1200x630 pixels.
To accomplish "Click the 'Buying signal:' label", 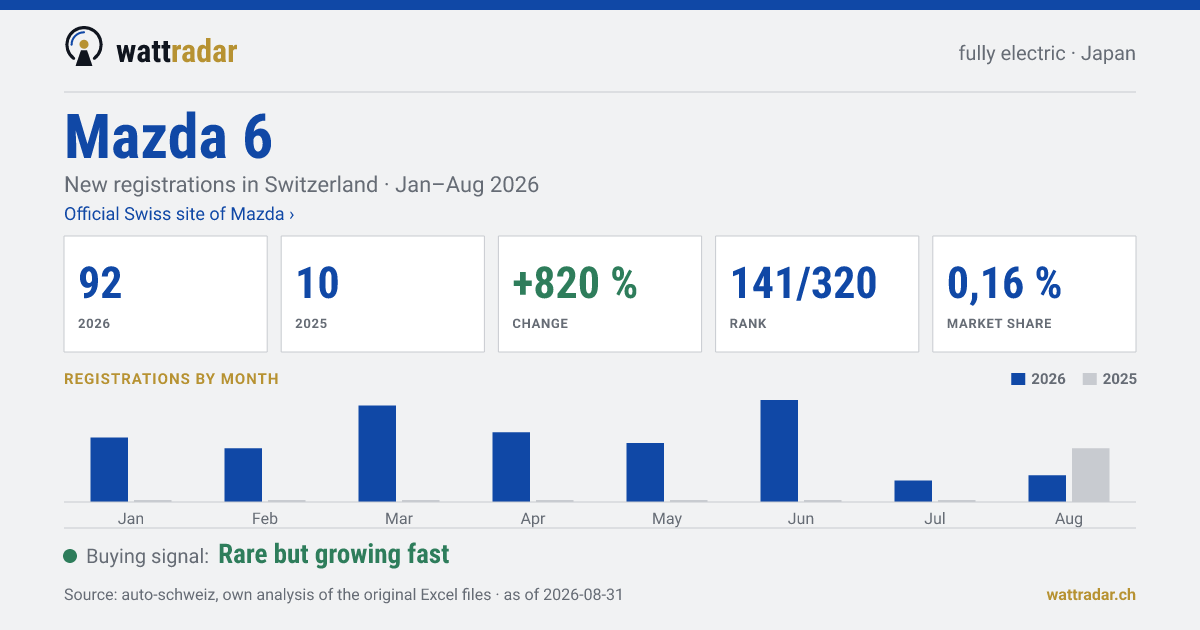I will [147, 556].
